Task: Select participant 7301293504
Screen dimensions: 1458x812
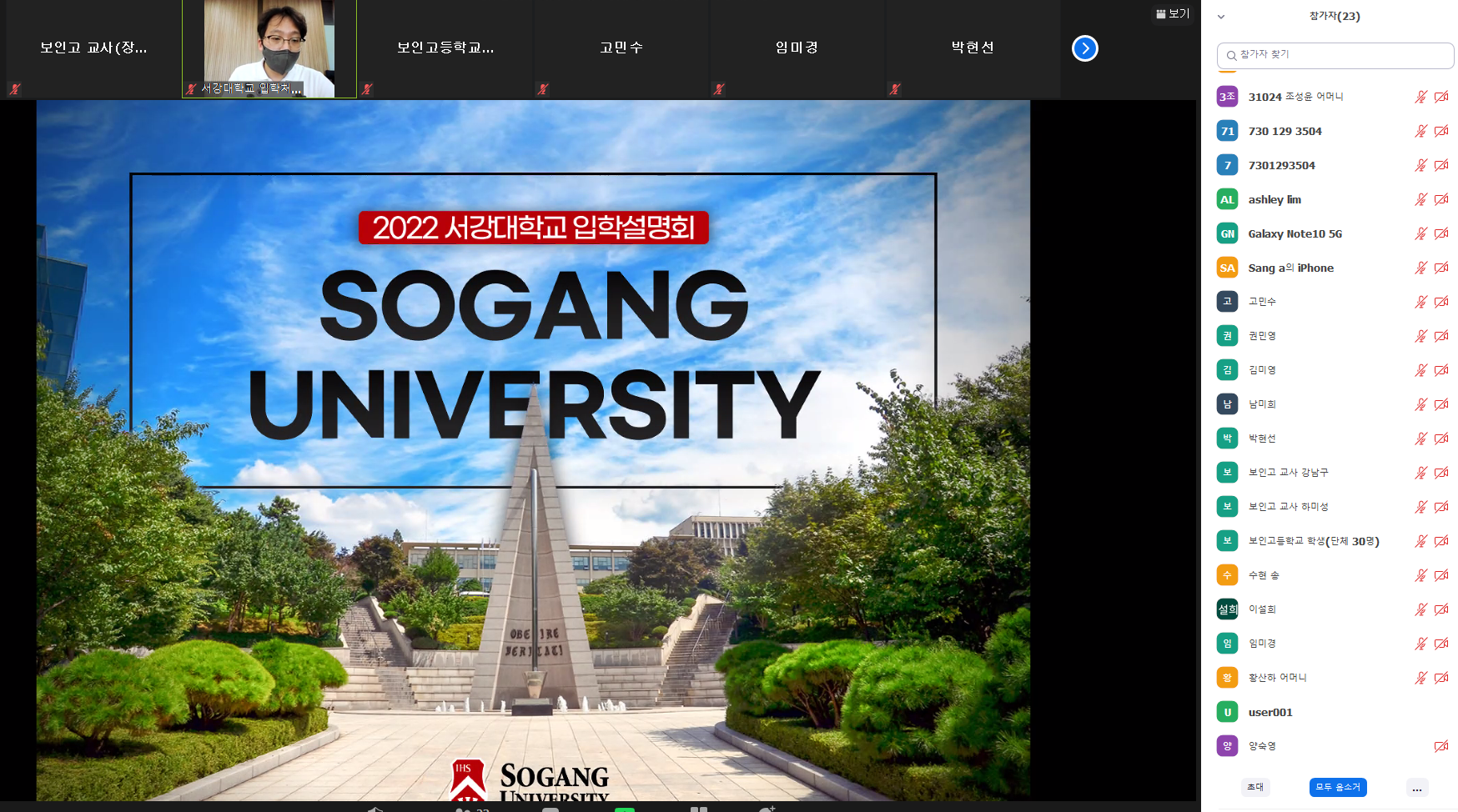Action: (x=1281, y=165)
